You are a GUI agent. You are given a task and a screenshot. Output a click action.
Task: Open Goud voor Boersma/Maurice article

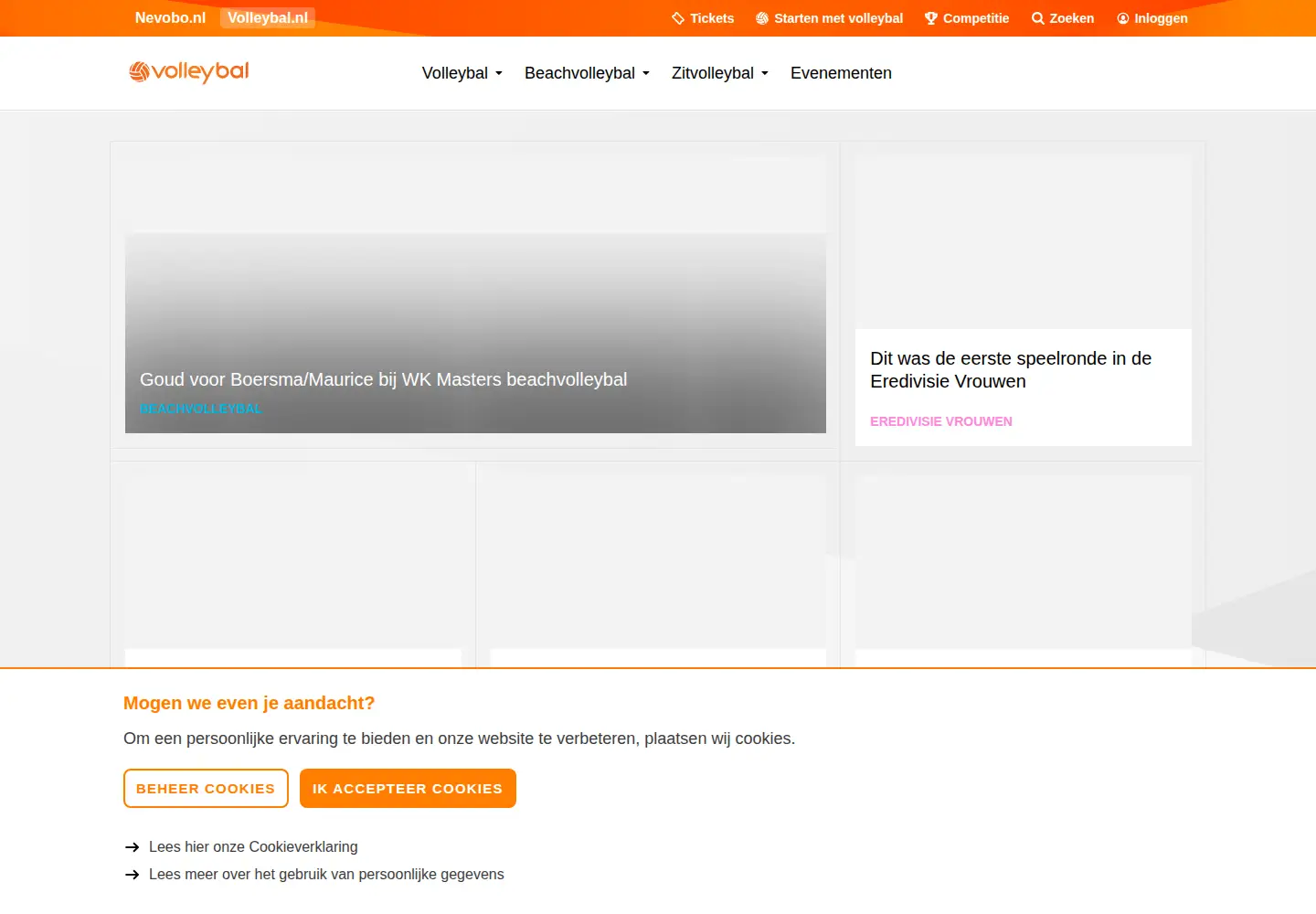click(x=383, y=379)
